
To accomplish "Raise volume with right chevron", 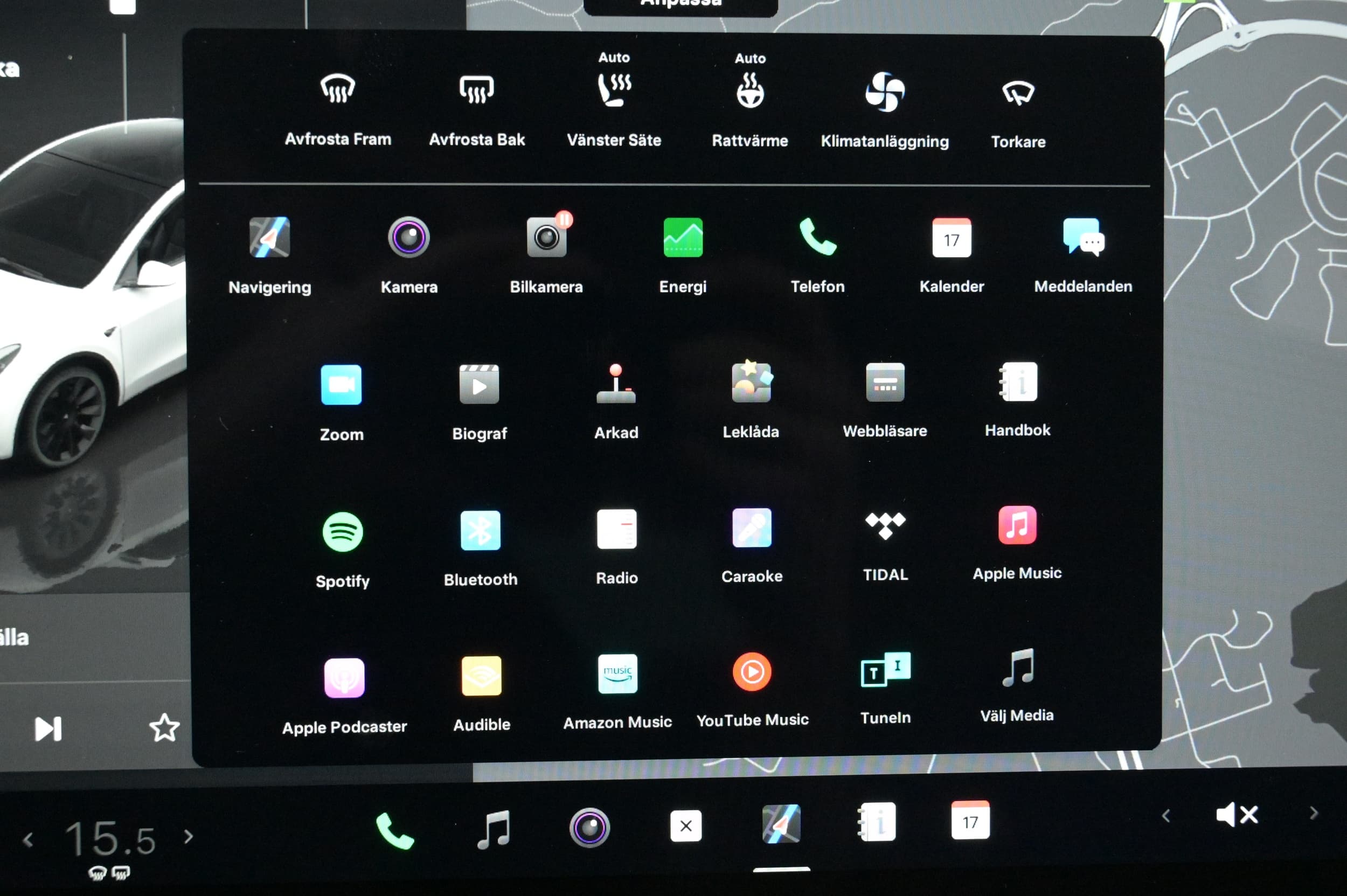I will click(x=1313, y=813).
